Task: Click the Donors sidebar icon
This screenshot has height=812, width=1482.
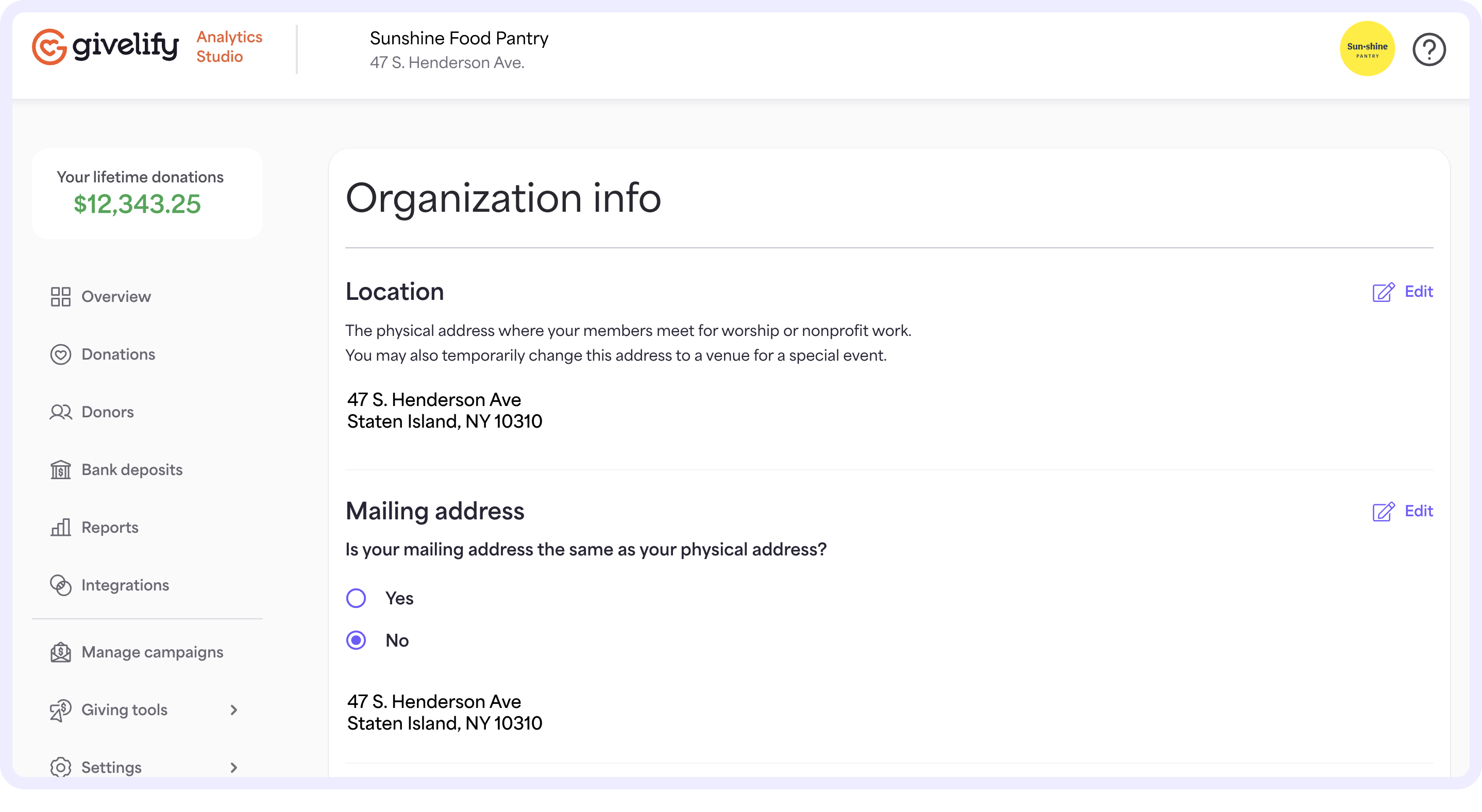Action: (59, 411)
